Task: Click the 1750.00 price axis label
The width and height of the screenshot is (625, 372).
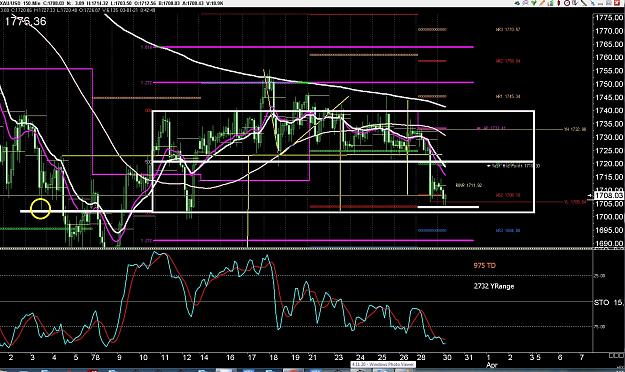Action: (609, 84)
